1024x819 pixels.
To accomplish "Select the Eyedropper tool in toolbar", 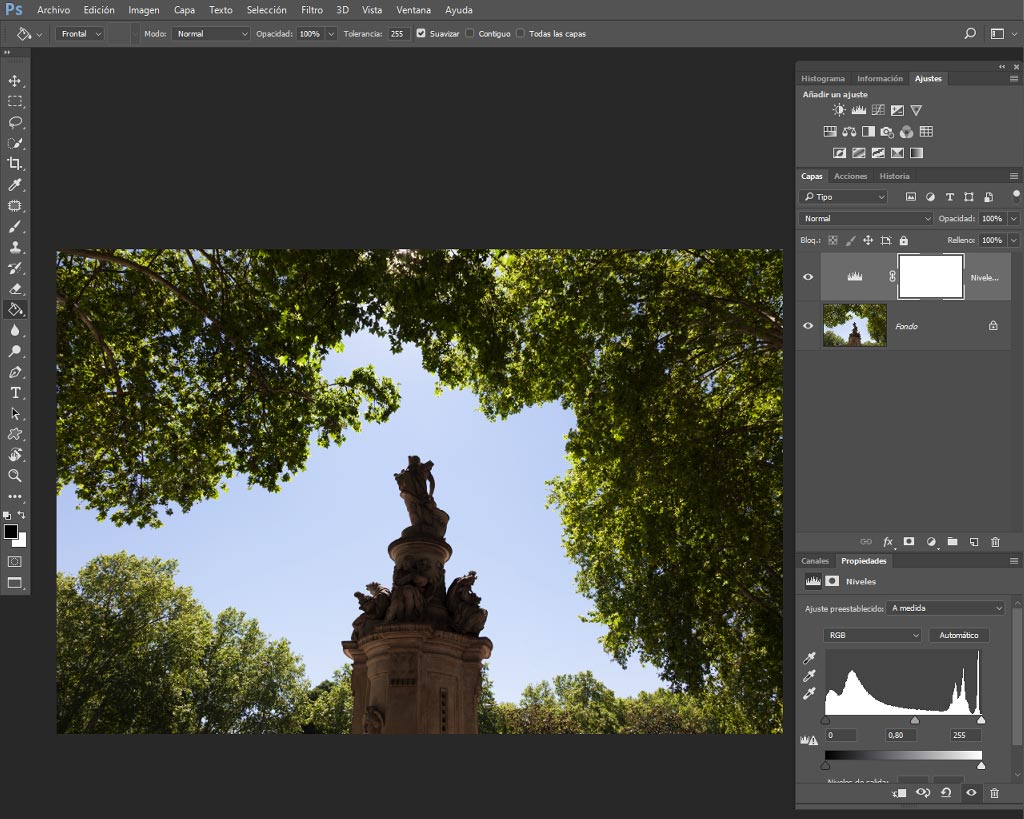I will point(14,185).
